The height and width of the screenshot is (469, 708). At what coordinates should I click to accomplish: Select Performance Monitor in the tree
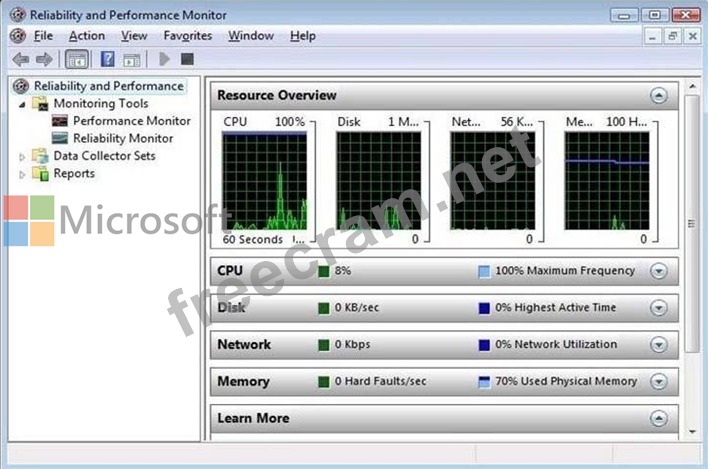pyautogui.click(x=132, y=121)
